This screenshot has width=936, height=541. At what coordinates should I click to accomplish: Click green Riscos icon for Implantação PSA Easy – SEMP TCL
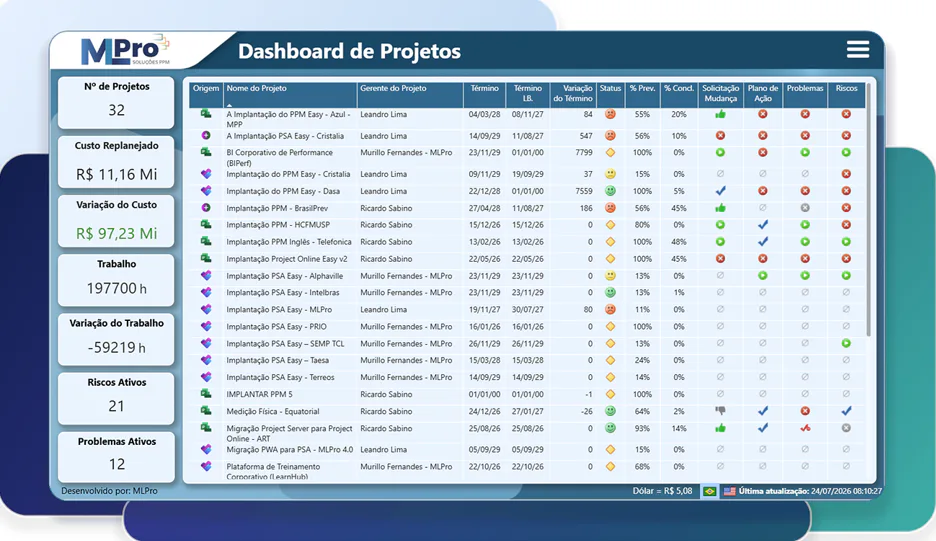click(846, 343)
